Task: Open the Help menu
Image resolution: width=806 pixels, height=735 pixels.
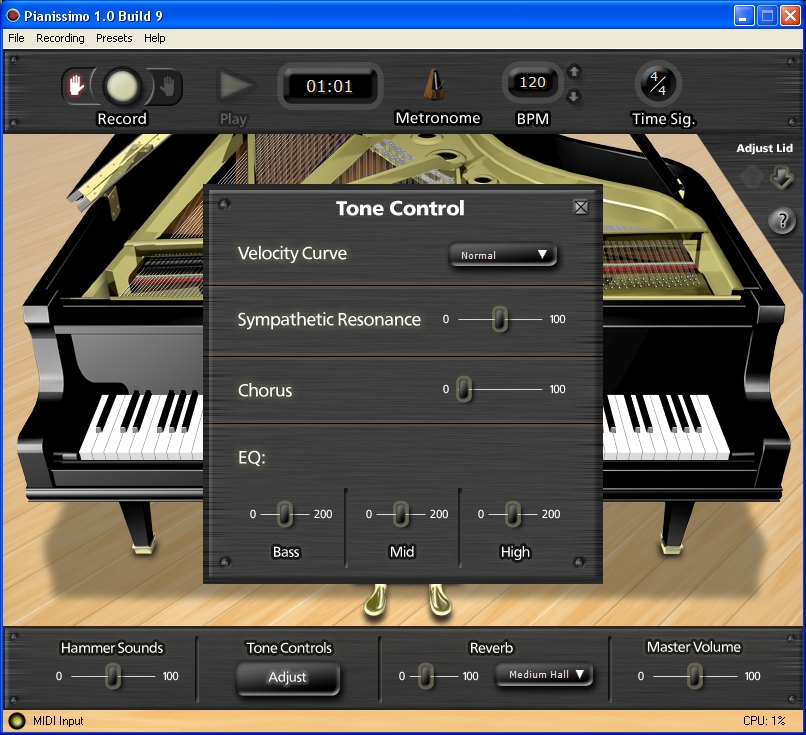Action: [x=155, y=38]
